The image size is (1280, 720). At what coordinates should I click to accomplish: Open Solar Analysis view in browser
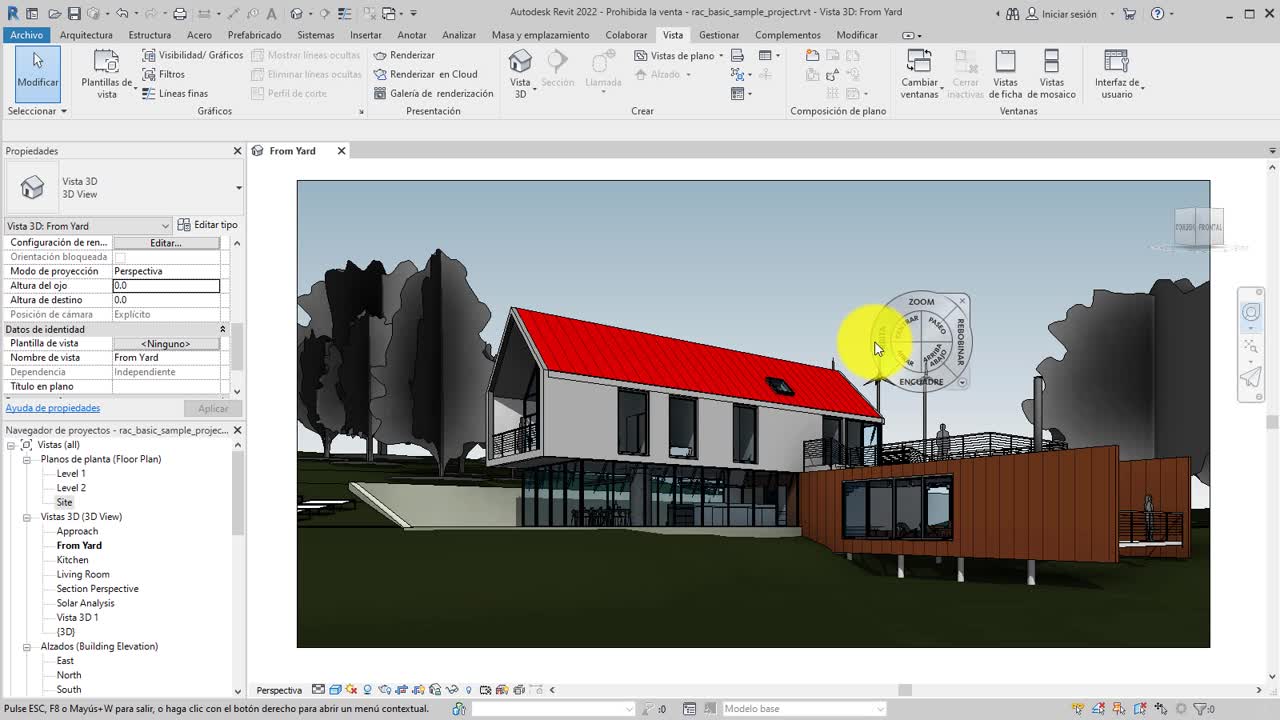tap(85, 604)
